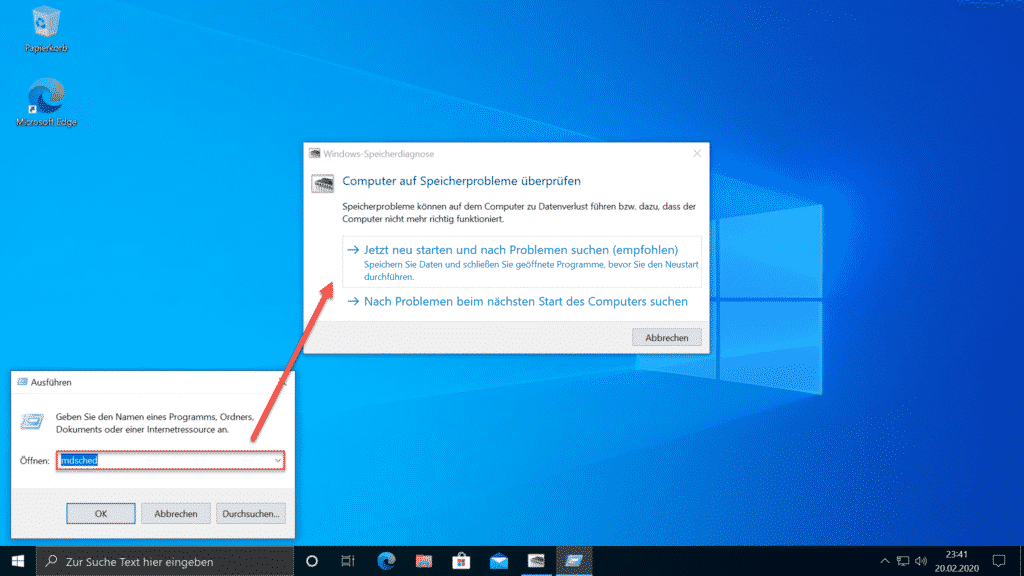Select the Microsoft Edge desktop shortcut
The width and height of the screenshot is (1024, 576).
pos(46,103)
